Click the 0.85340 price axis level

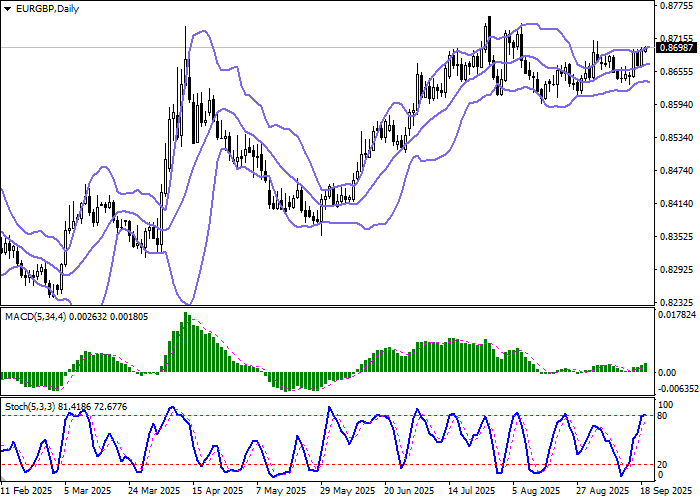(677, 138)
